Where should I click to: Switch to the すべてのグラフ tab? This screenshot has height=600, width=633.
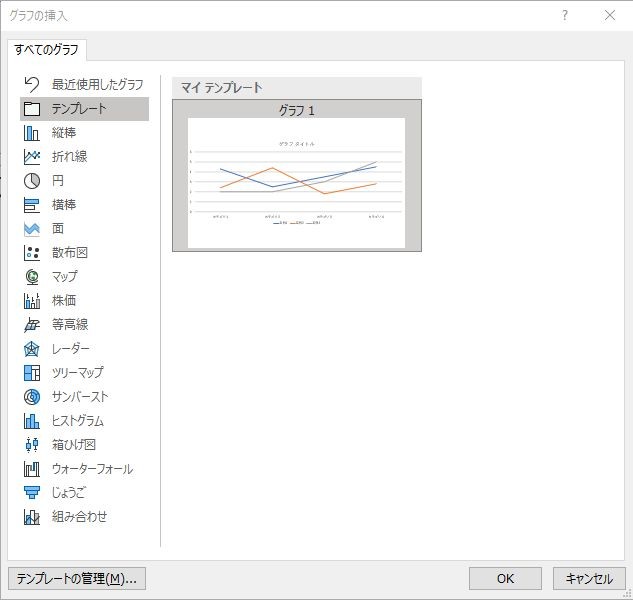click(46, 50)
